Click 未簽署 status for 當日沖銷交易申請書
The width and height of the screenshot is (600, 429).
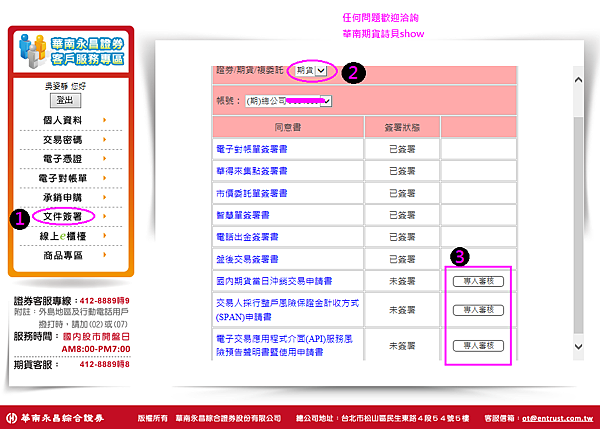tap(402, 281)
